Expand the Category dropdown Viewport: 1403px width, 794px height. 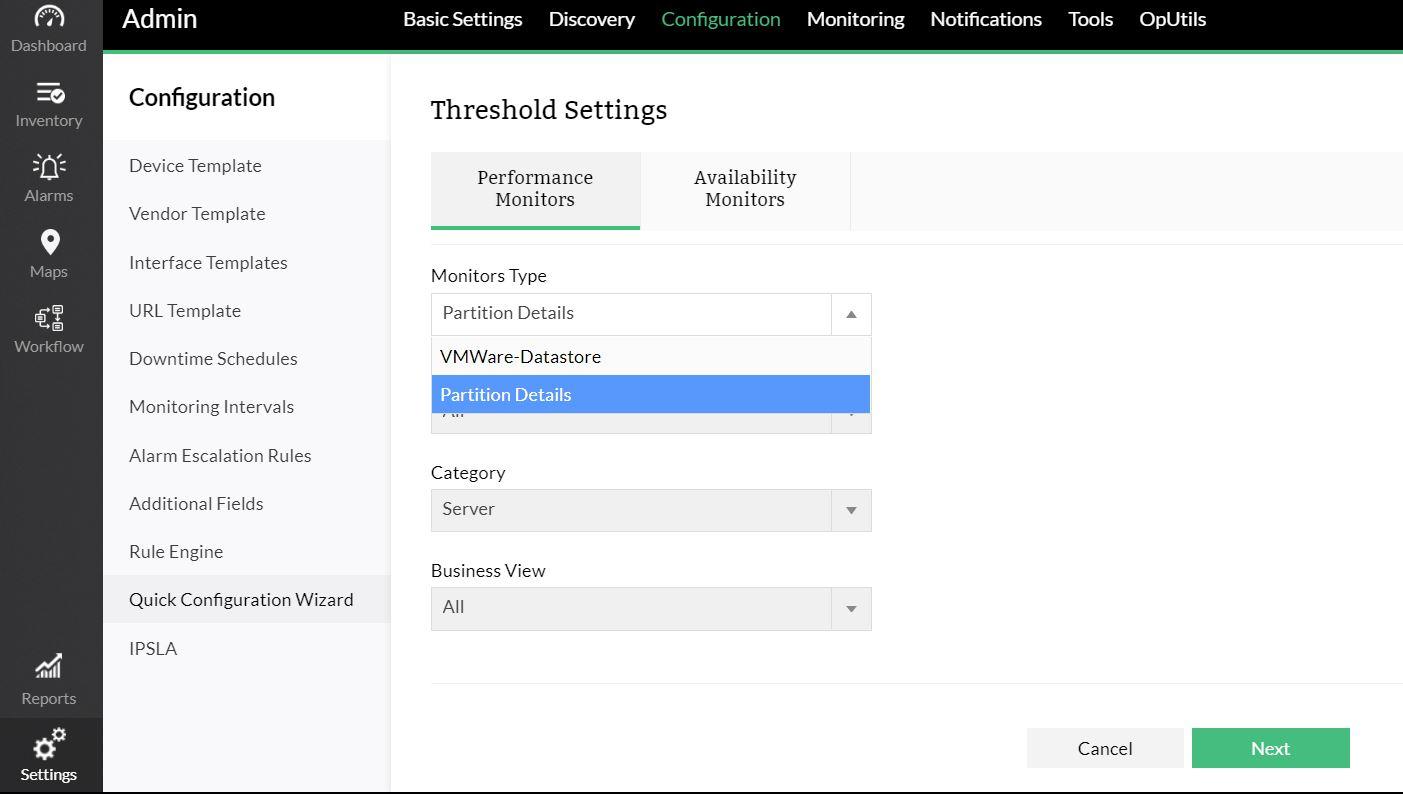pyautogui.click(x=851, y=510)
